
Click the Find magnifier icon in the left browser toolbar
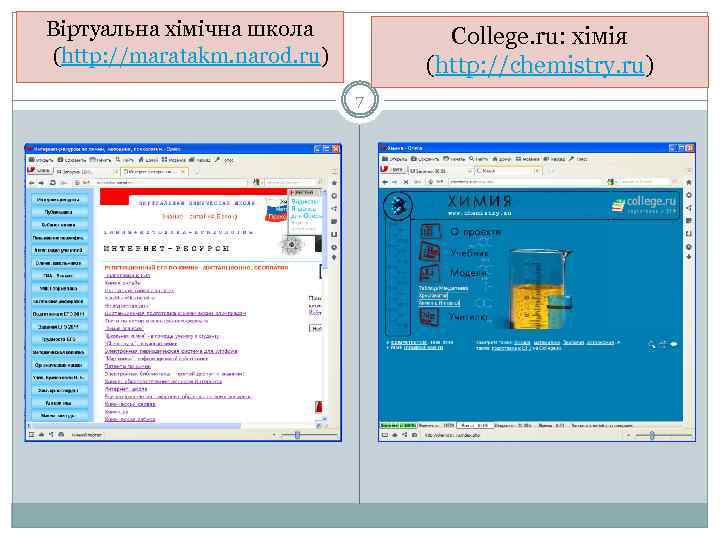pos(118,160)
